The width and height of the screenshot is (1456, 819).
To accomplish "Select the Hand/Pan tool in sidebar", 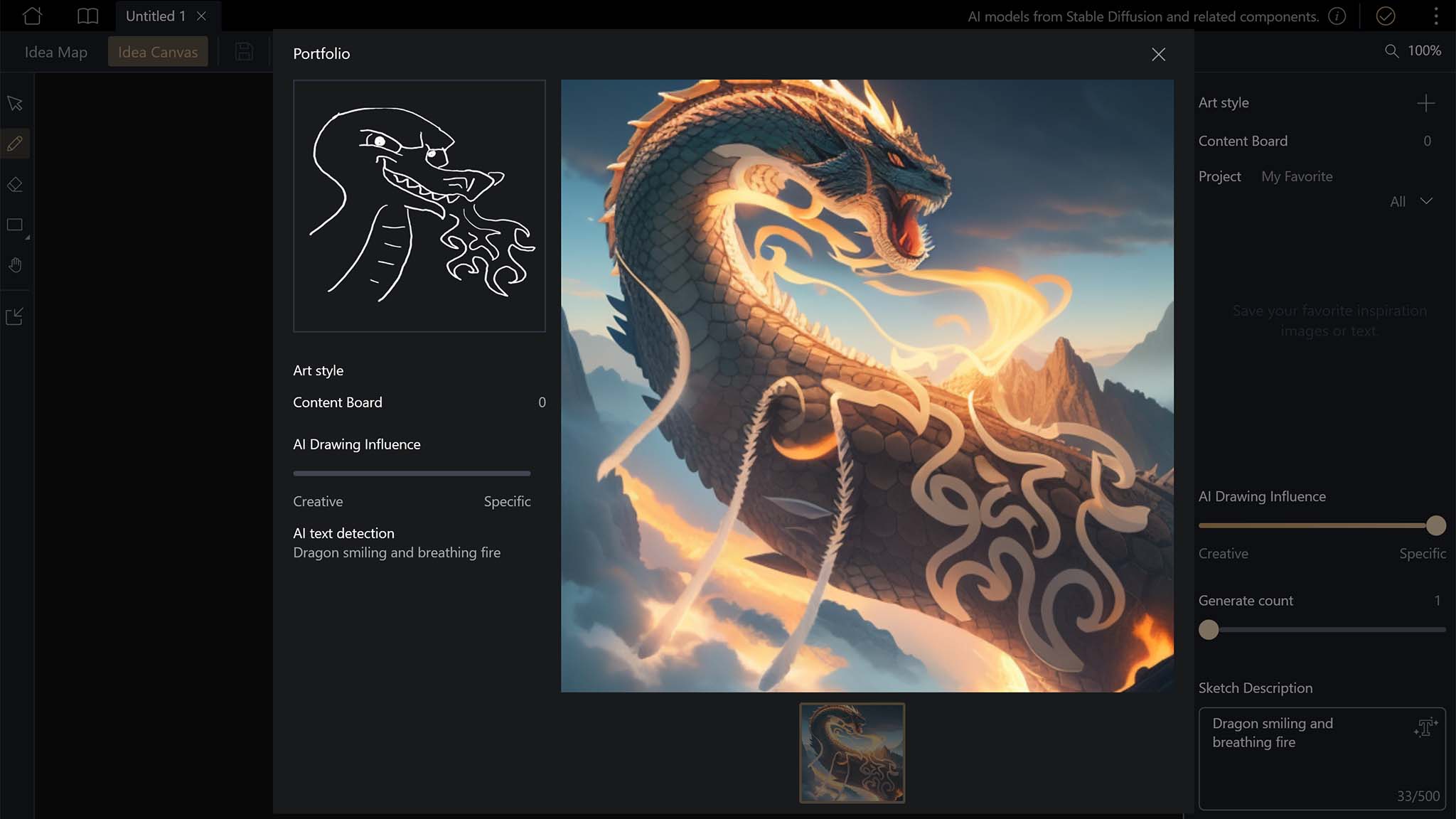I will pyautogui.click(x=14, y=265).
